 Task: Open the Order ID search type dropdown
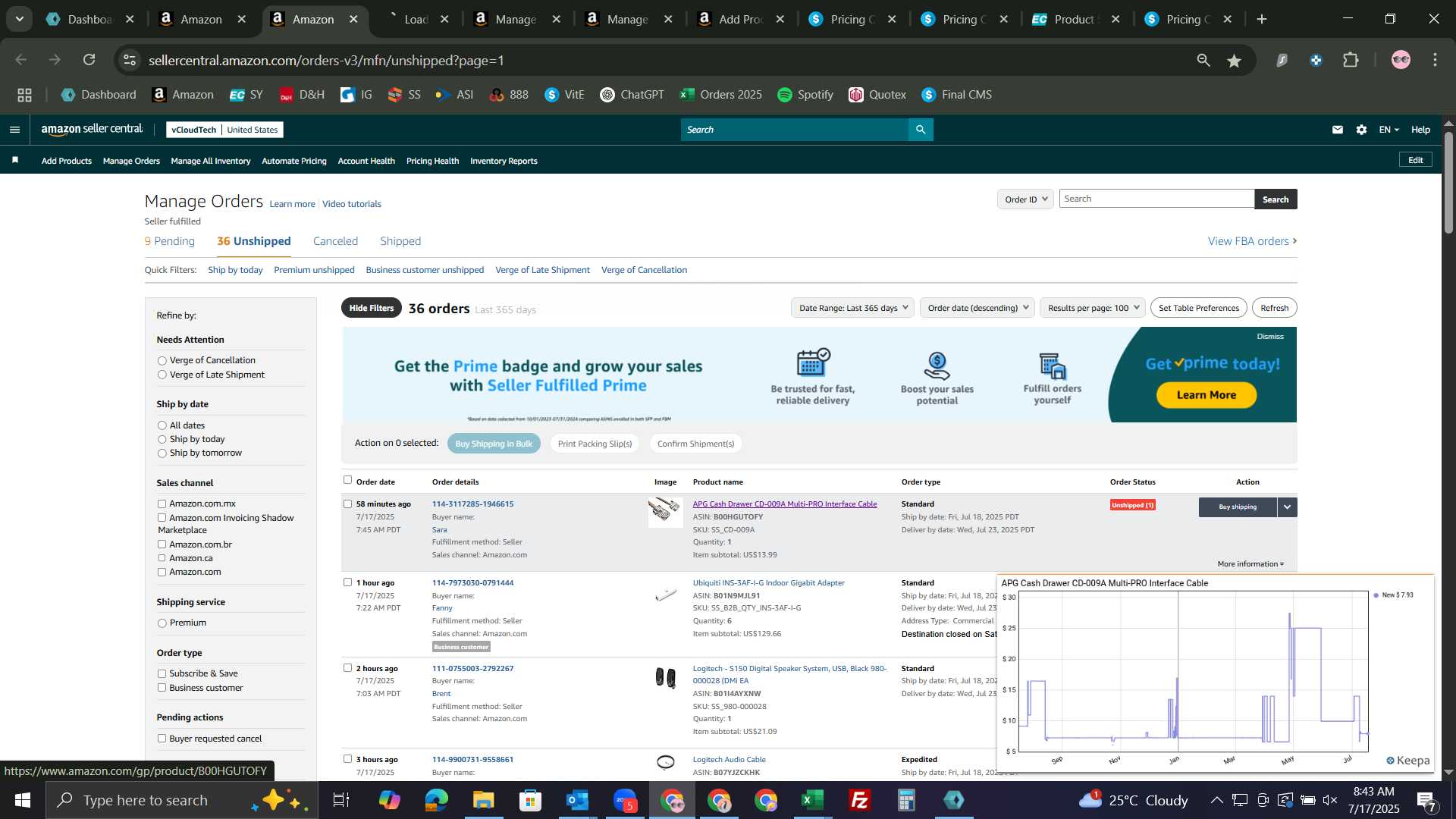[x=1025, y=199]
